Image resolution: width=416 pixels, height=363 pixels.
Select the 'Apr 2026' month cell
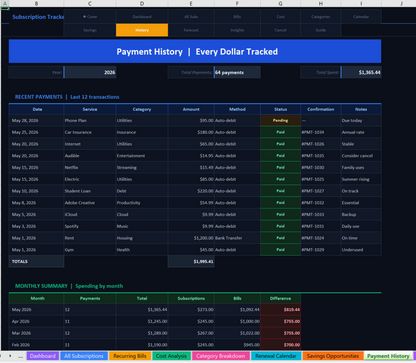pyautogui.click(x=36, y=321)
